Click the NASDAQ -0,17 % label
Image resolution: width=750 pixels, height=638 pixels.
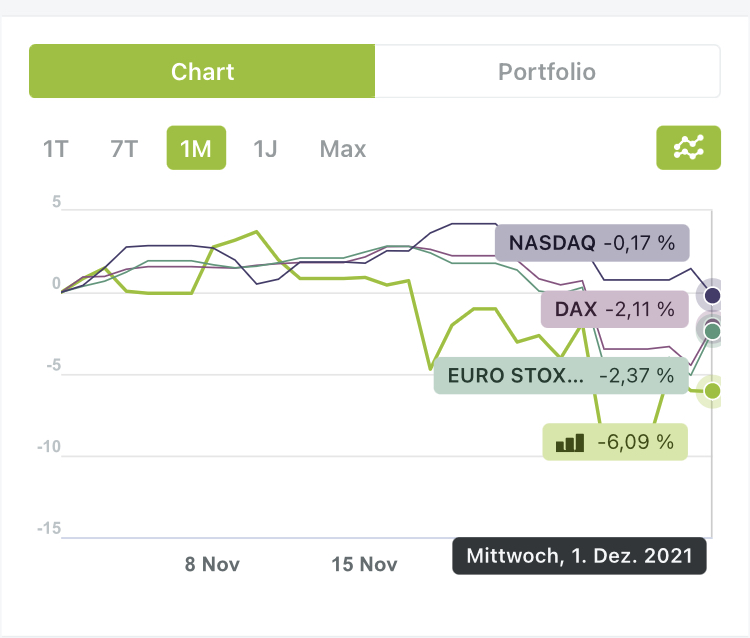pos(591,243)
